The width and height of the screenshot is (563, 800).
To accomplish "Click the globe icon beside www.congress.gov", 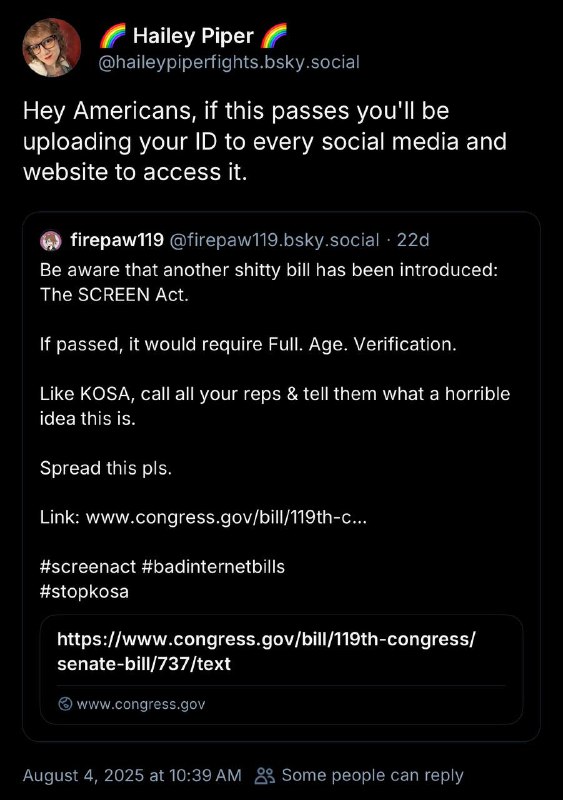I will pyautogui.click(x=65, y=704).
